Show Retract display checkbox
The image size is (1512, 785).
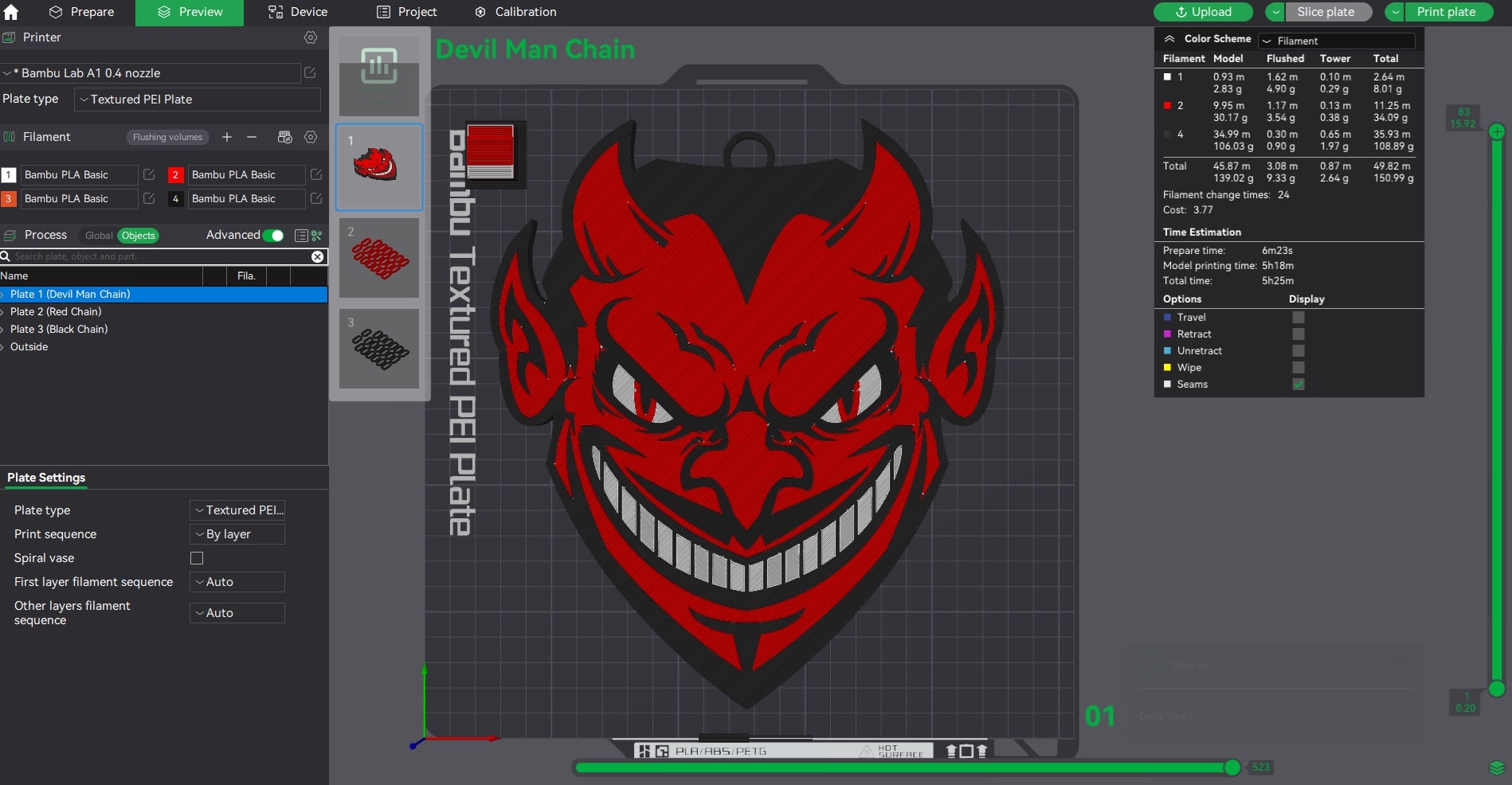(1299, 334)
